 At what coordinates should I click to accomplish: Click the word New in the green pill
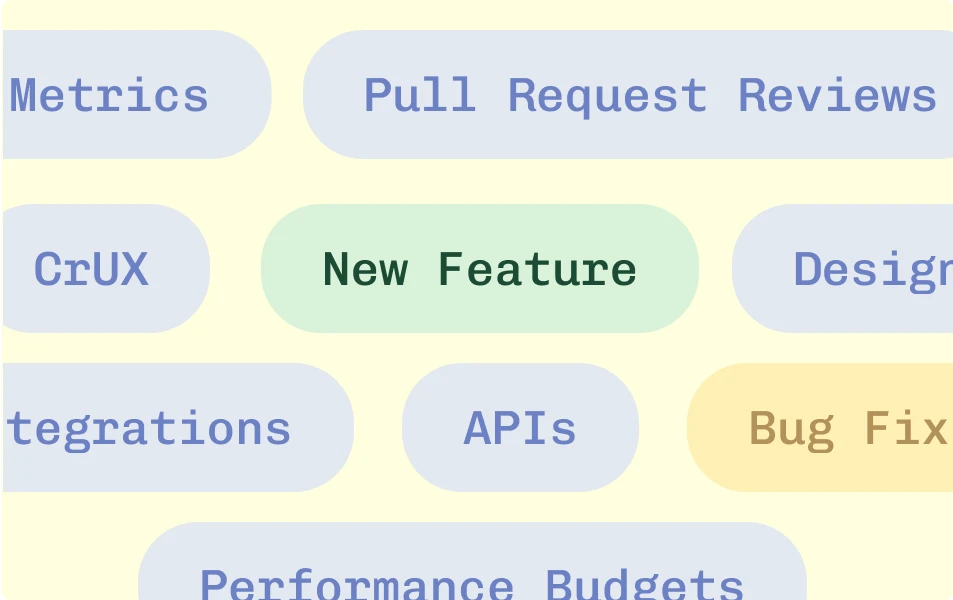tap(365, 269)
